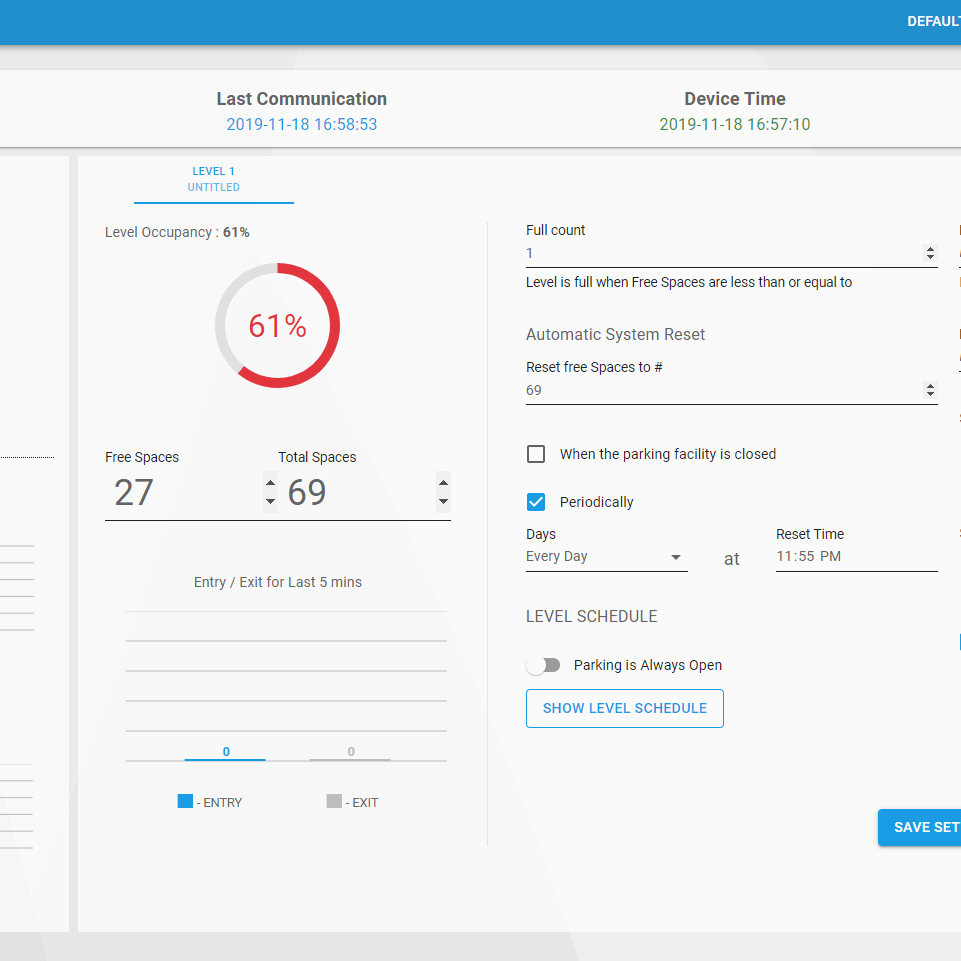This screenshot has height=961, width=961.
Task: Increase Total Spaces with up arrow
Action: point(443,483)
